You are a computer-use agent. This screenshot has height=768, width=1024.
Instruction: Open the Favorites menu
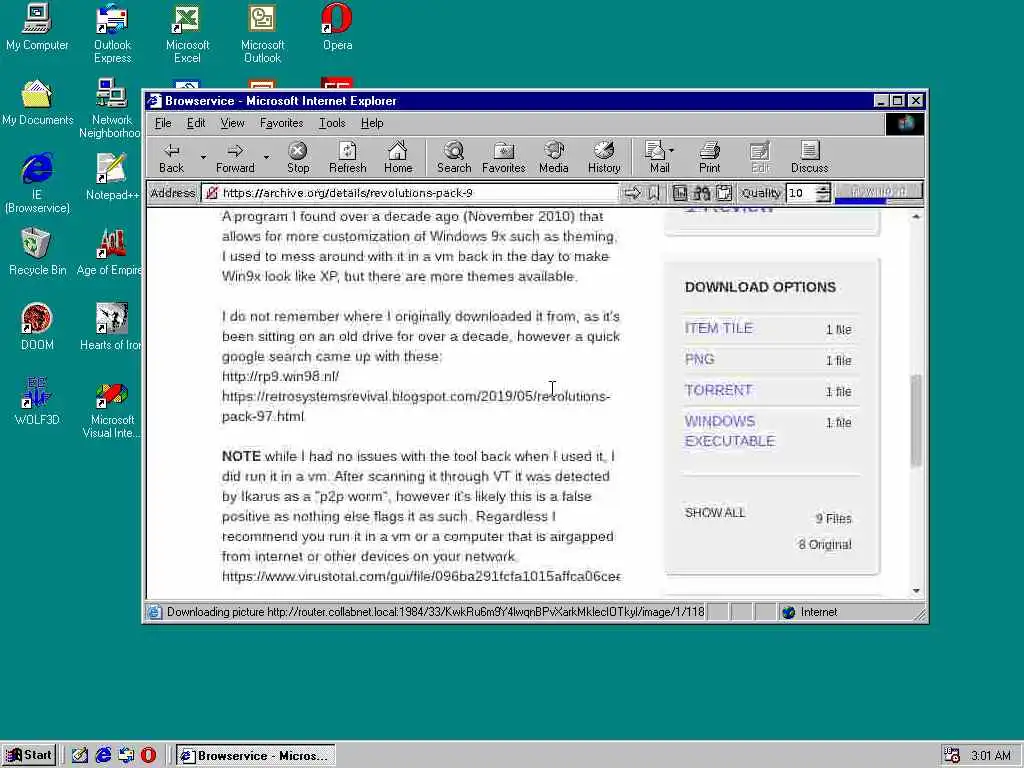point(281,123)
